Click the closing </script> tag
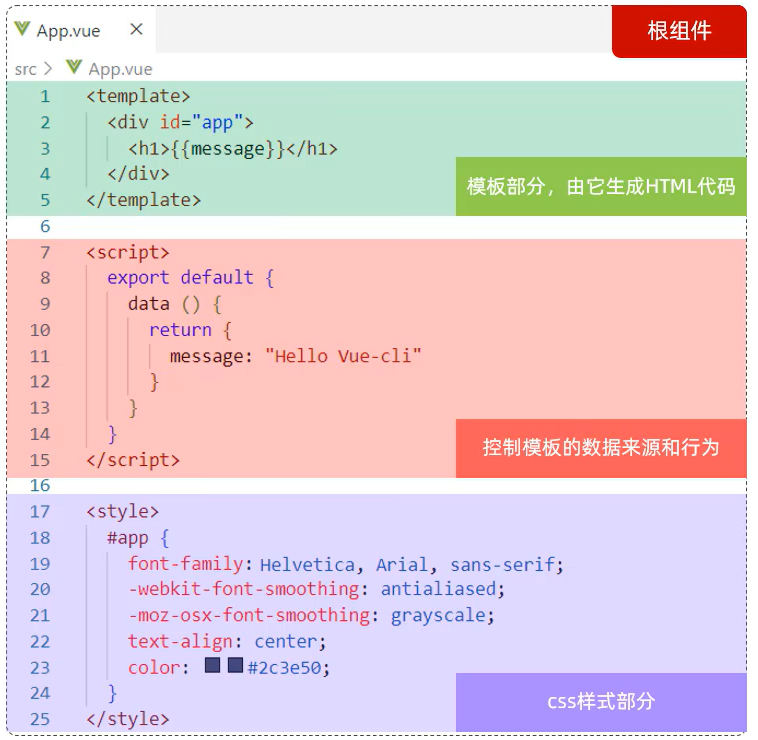Image resolution: width=758 pixels, height=740 pixels. [133, 460]
